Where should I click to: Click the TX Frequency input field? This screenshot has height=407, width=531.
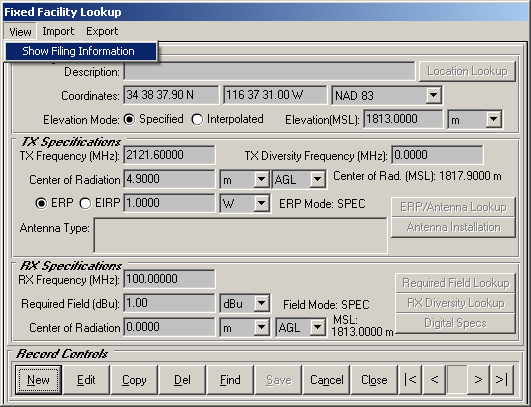pyautogui.click(x=169, y=155)
